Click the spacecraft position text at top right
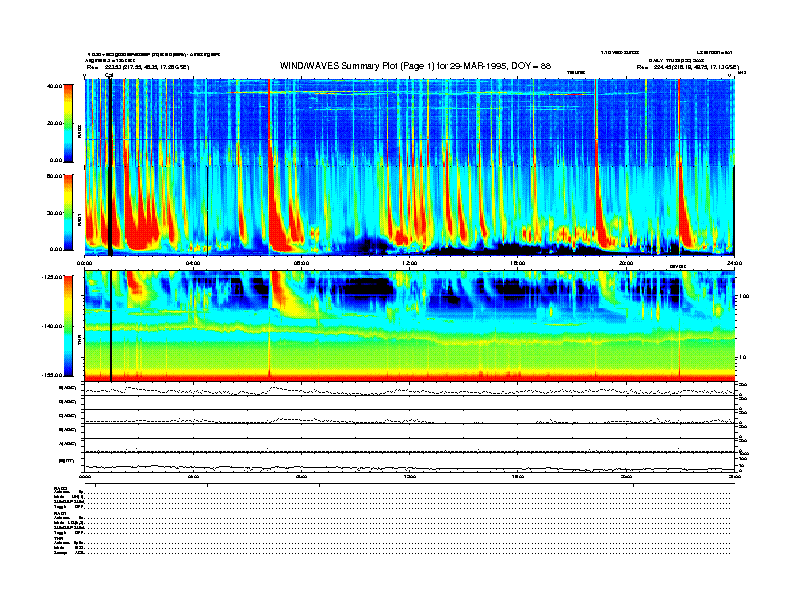Screen dimensions: 792x612 [x=687, y=67]
